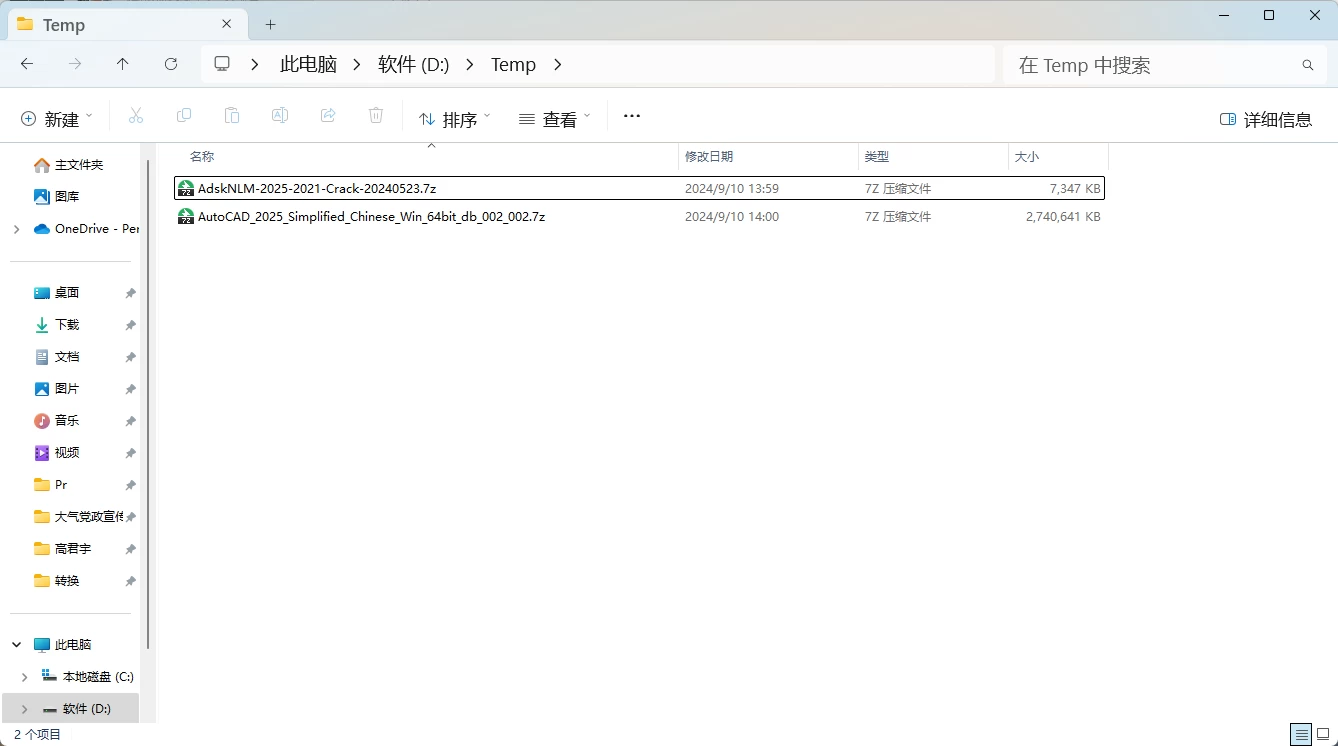The width and height of the screenshot is (1338, 746).
Task: Open the 新建 dropdown
Action: coord(57,119)
